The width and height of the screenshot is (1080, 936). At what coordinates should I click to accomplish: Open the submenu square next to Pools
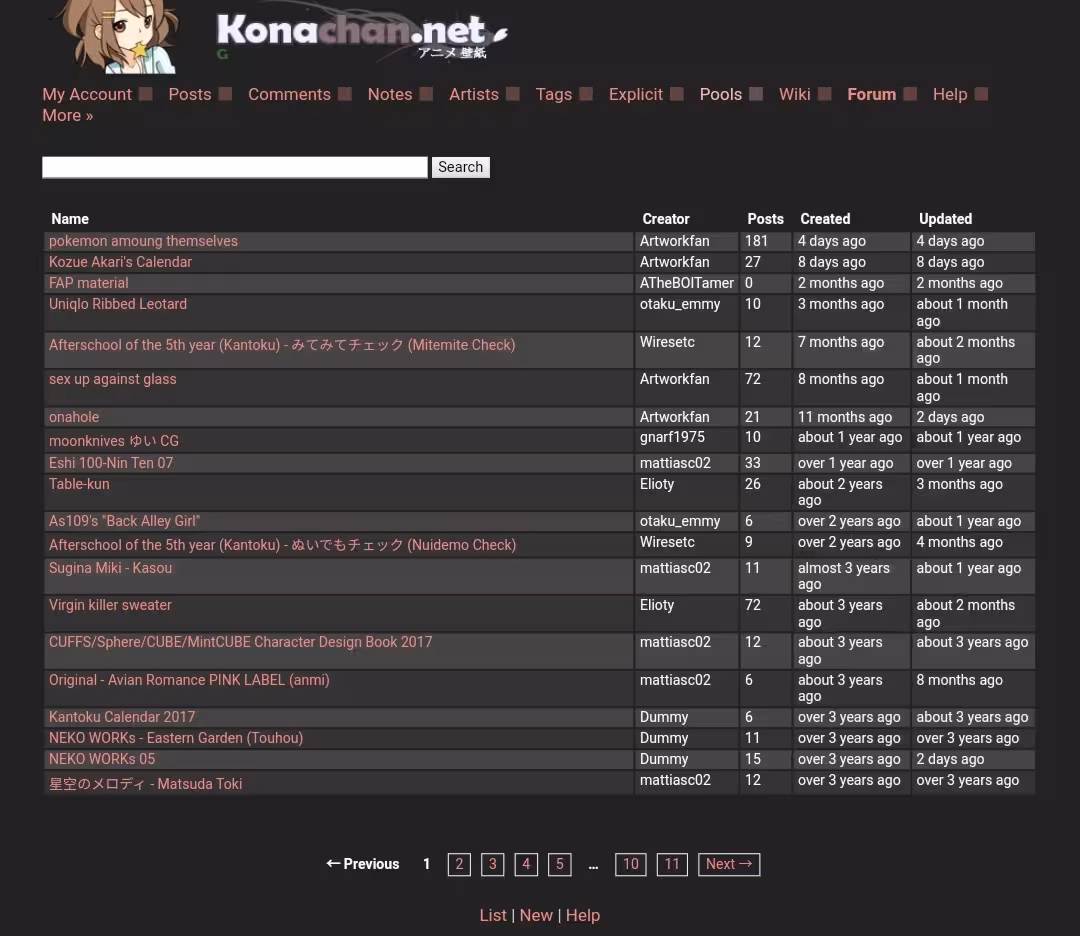(x=756, y=94)
